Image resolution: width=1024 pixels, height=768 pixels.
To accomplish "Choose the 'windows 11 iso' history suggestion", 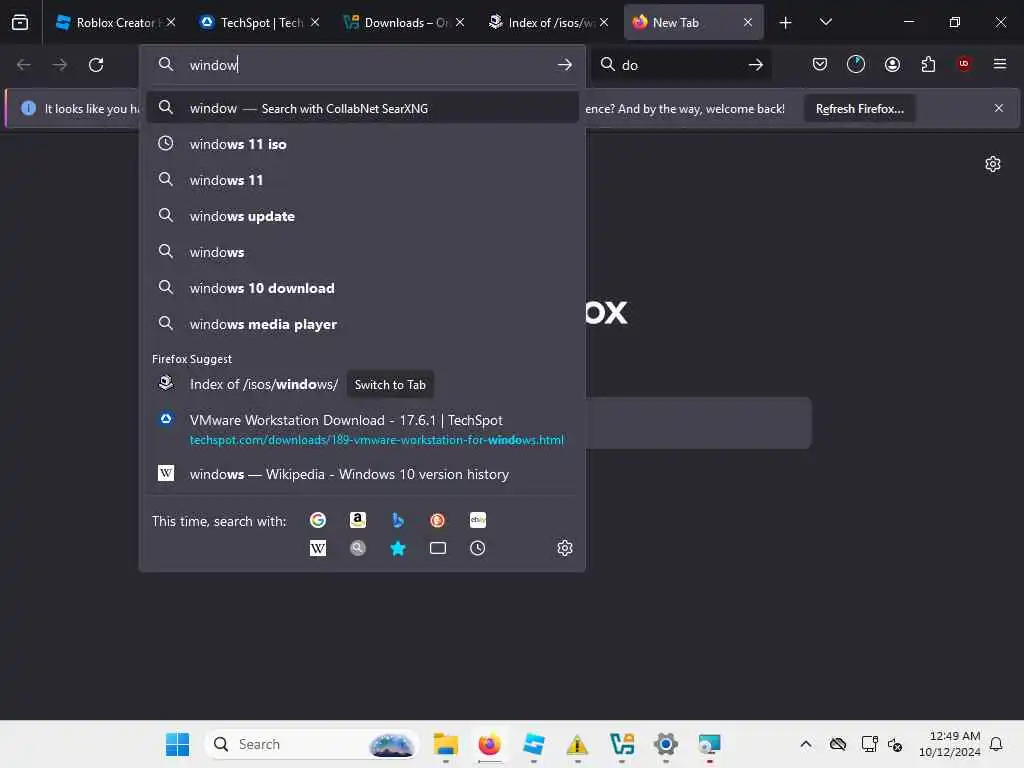I will click(362, 144).
